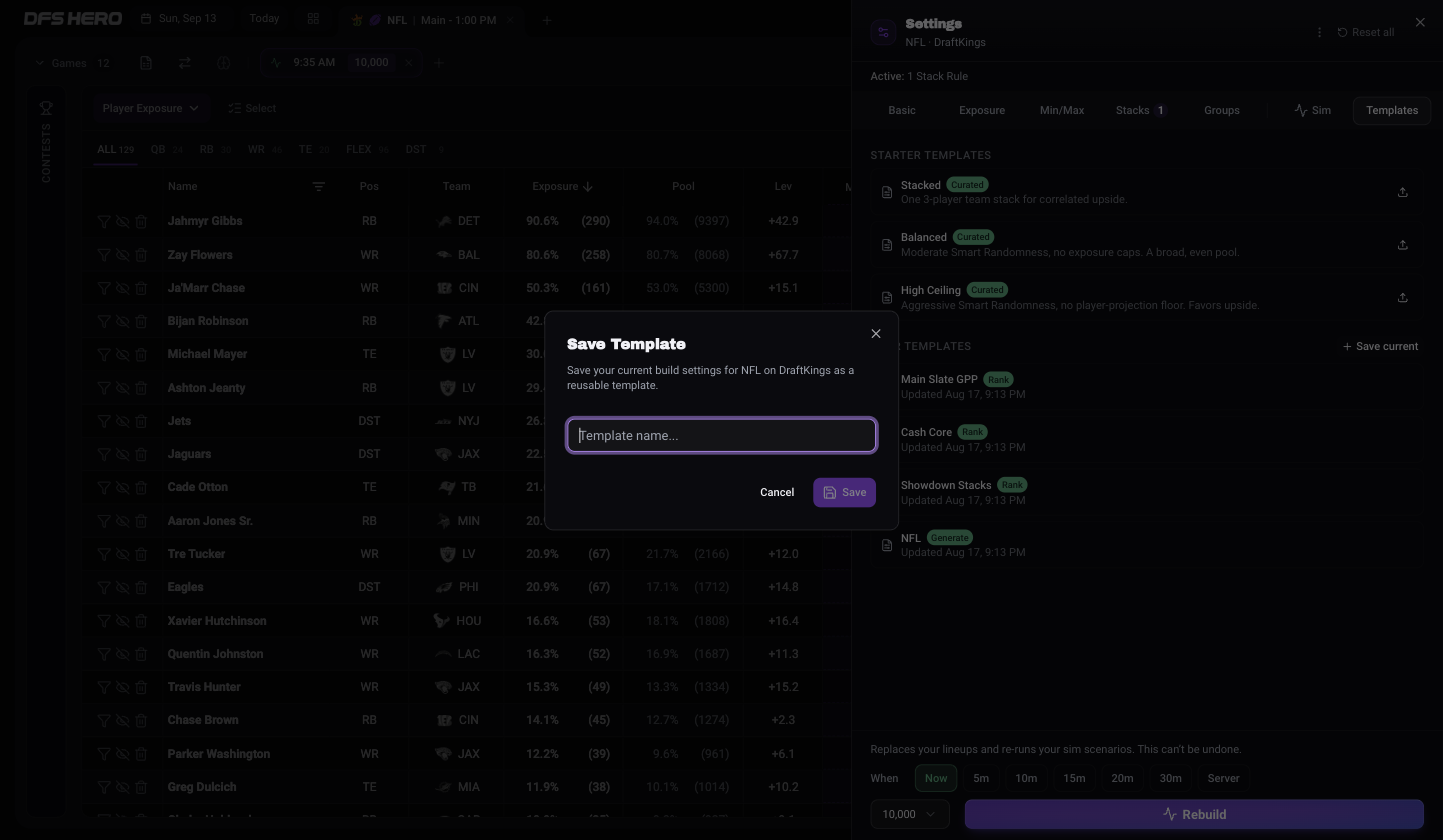Export the High Ceiling curated template
Screen dimensions: 1443x840
(1403, 297)
